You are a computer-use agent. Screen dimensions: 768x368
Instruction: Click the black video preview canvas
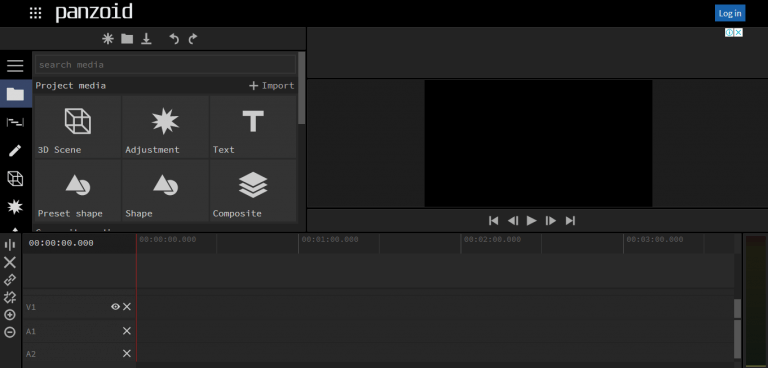tap(538, 144)
